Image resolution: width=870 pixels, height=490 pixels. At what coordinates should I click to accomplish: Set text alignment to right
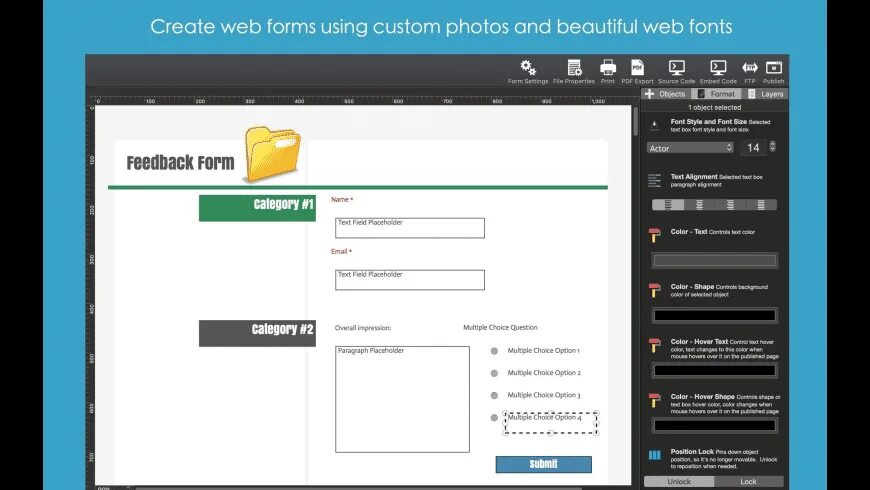[730, 205]
